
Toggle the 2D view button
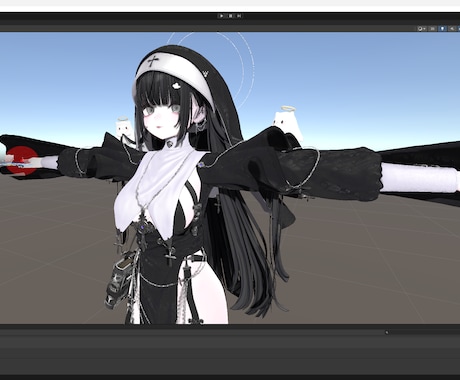tap(433, 29)
